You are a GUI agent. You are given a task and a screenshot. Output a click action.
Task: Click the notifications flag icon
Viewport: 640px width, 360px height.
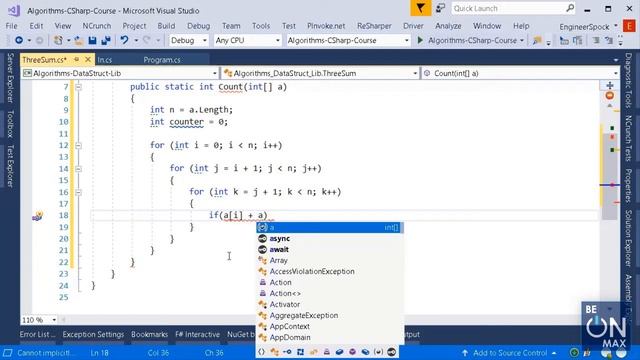point(420,8)
